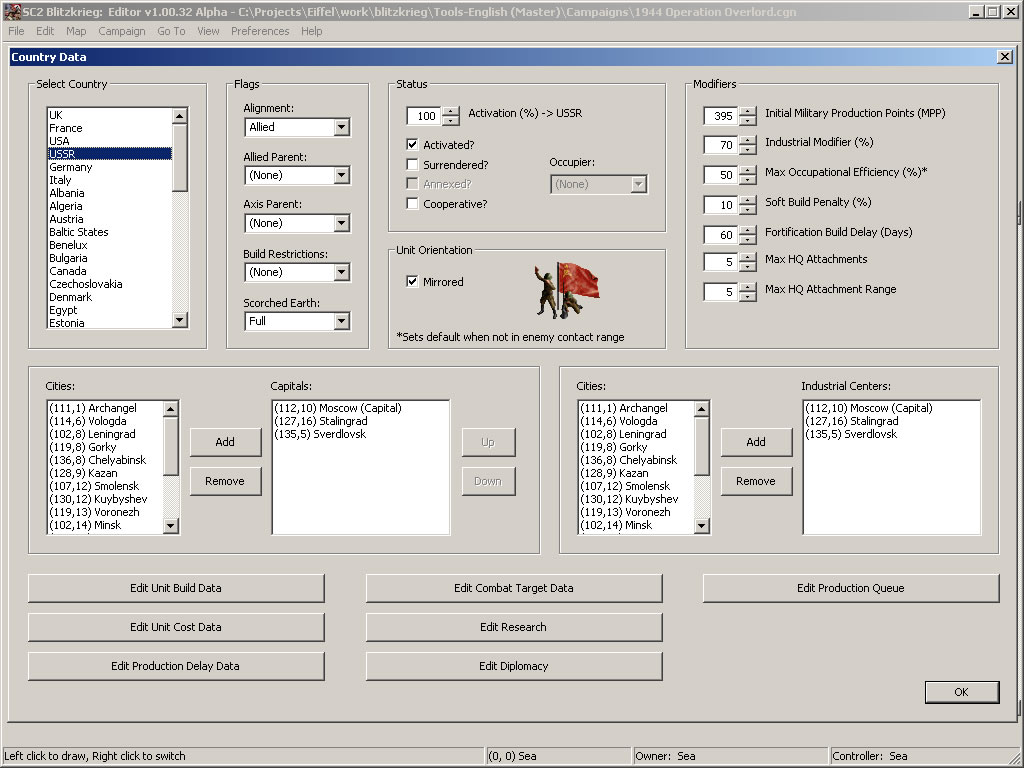Click Edit Production Queue button
1024x768 pixels.
[851, 588]
